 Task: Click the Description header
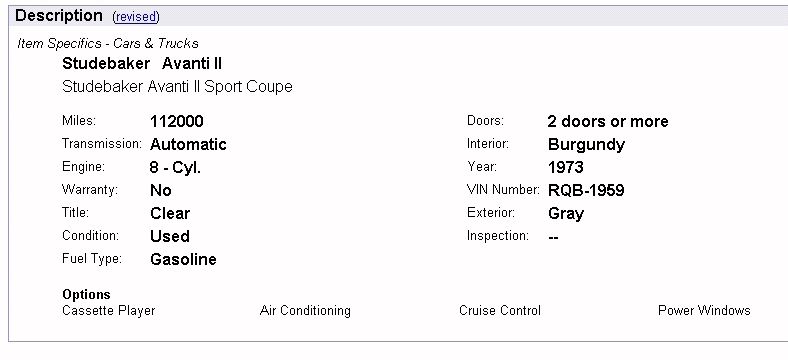(59, 16)
